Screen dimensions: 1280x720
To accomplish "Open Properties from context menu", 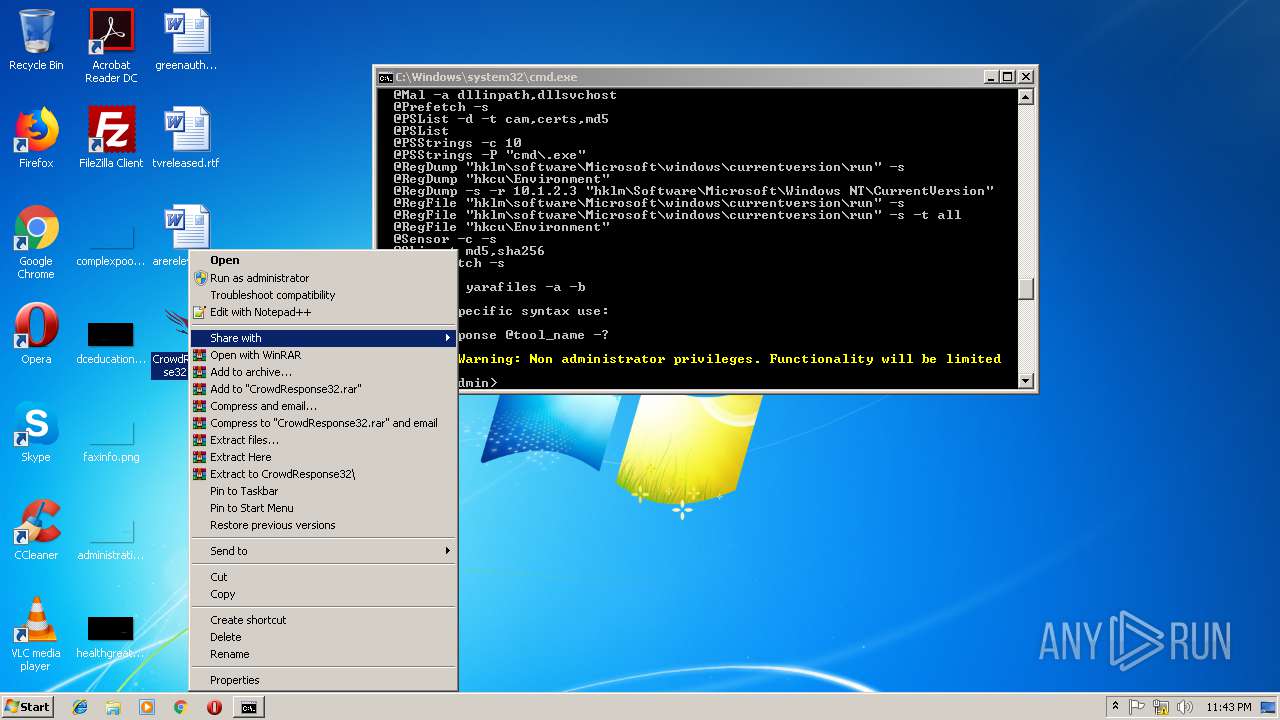I will tap(324, 680).
